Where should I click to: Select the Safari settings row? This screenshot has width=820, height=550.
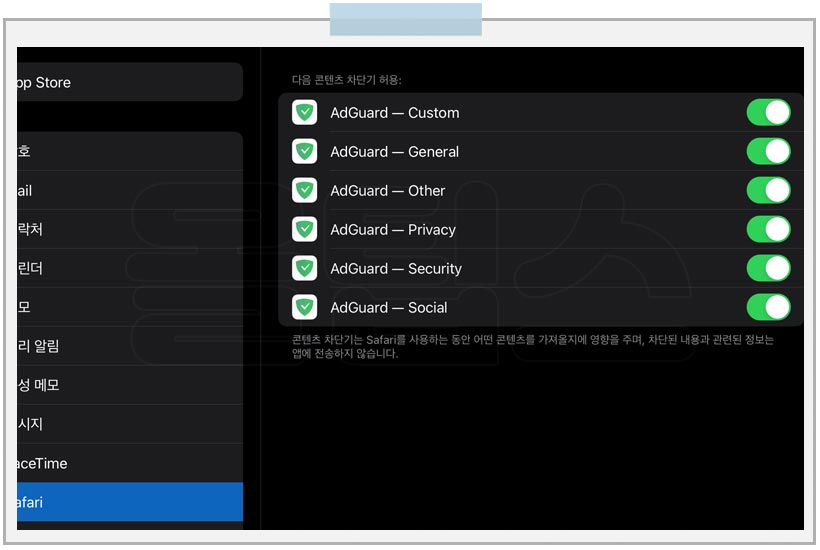click(130, 502)
